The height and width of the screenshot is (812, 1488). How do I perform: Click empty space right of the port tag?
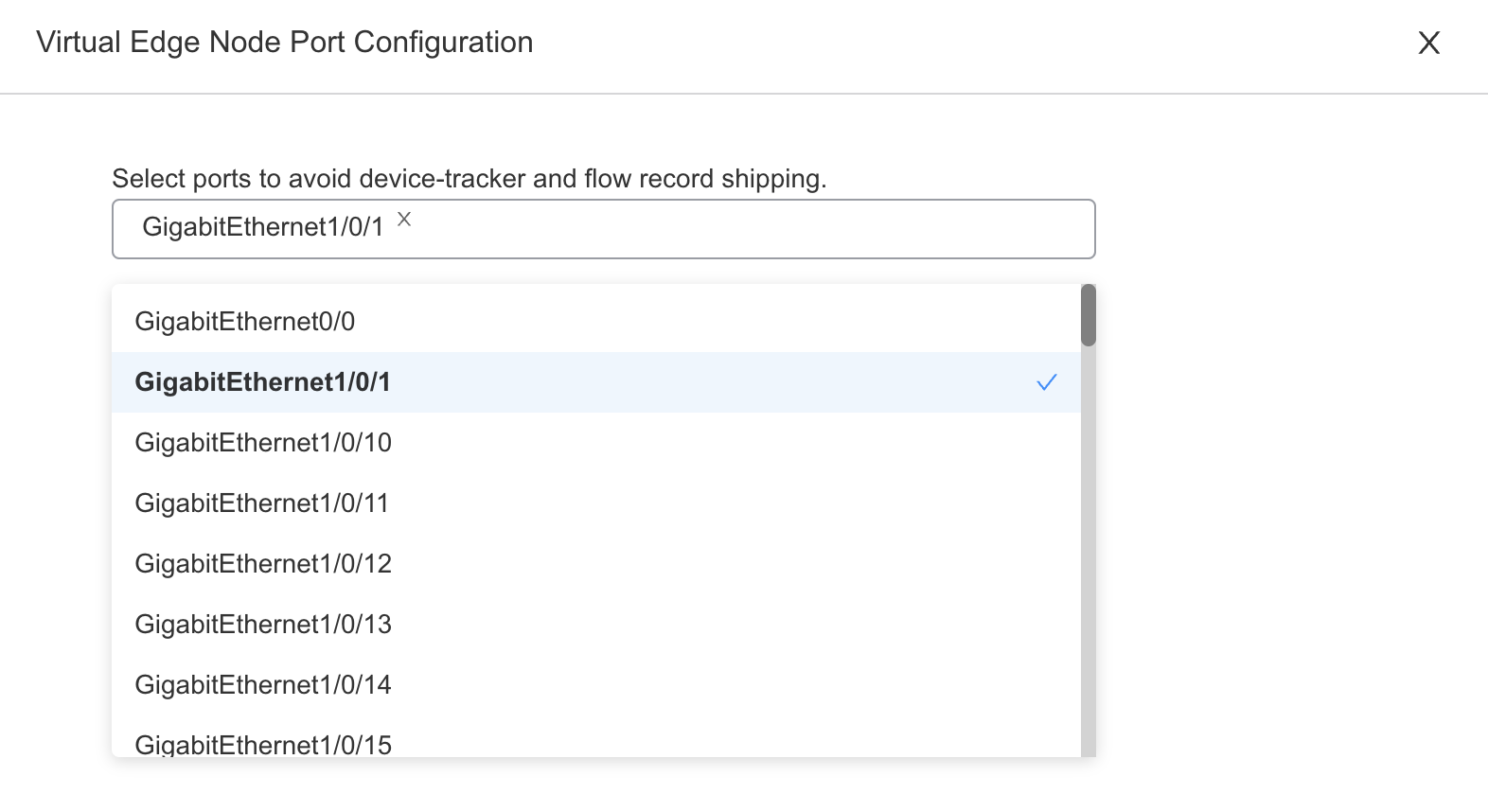[x=753, y=229]
